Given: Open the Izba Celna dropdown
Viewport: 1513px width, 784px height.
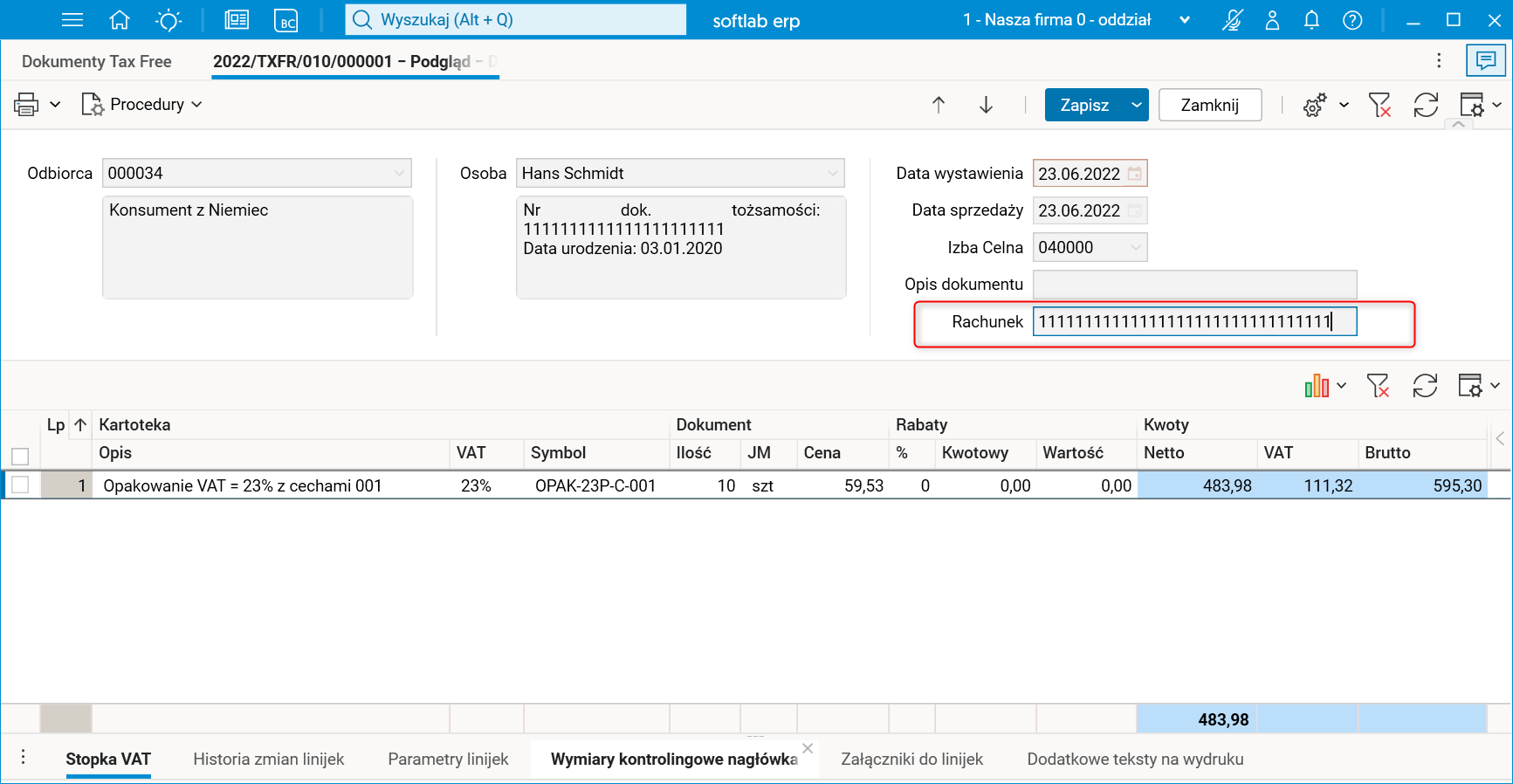Looking at the screenshot, I should click(1135, 247).
